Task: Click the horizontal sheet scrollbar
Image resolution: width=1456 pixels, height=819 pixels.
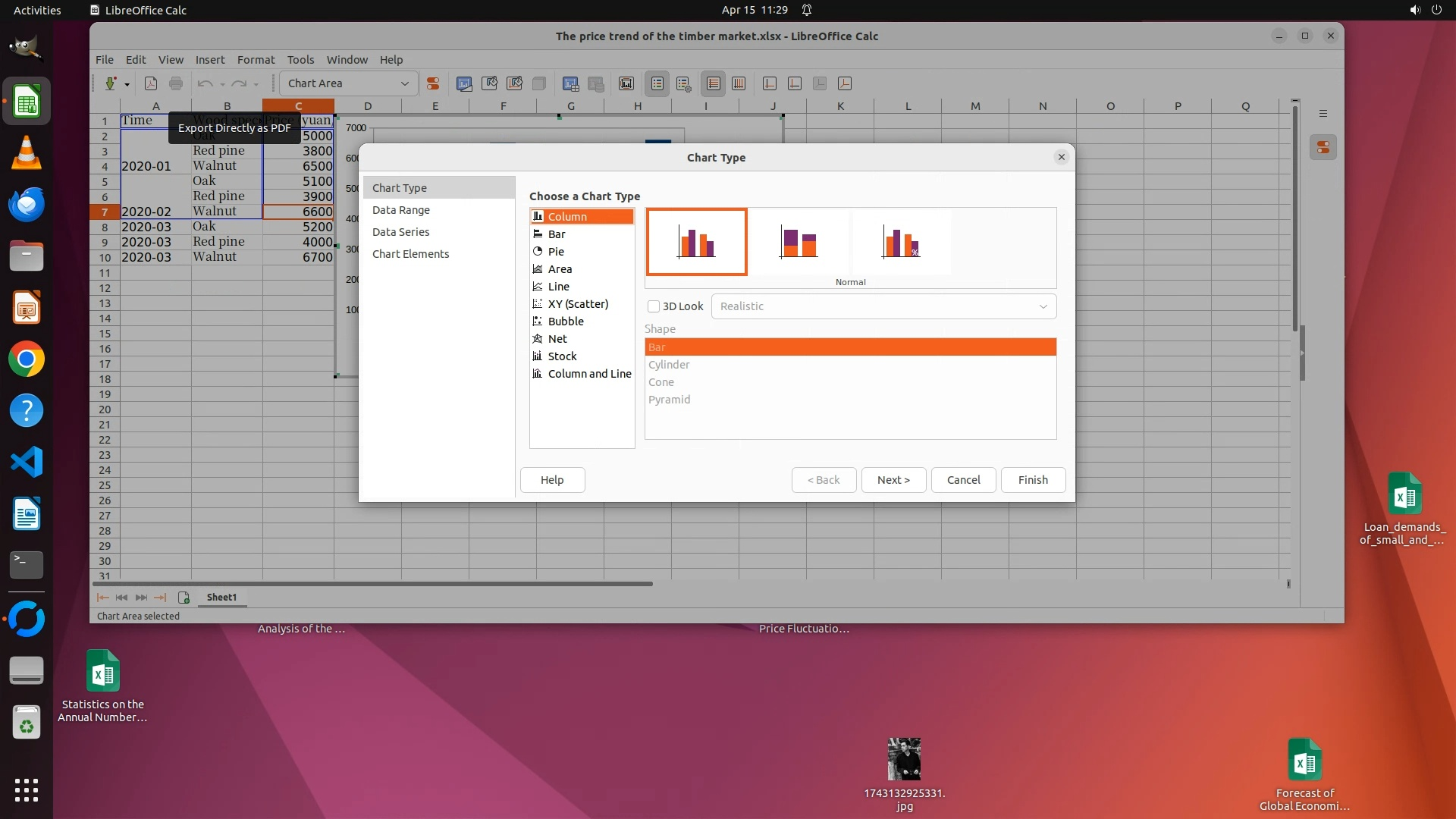Action: click(372, 584)
